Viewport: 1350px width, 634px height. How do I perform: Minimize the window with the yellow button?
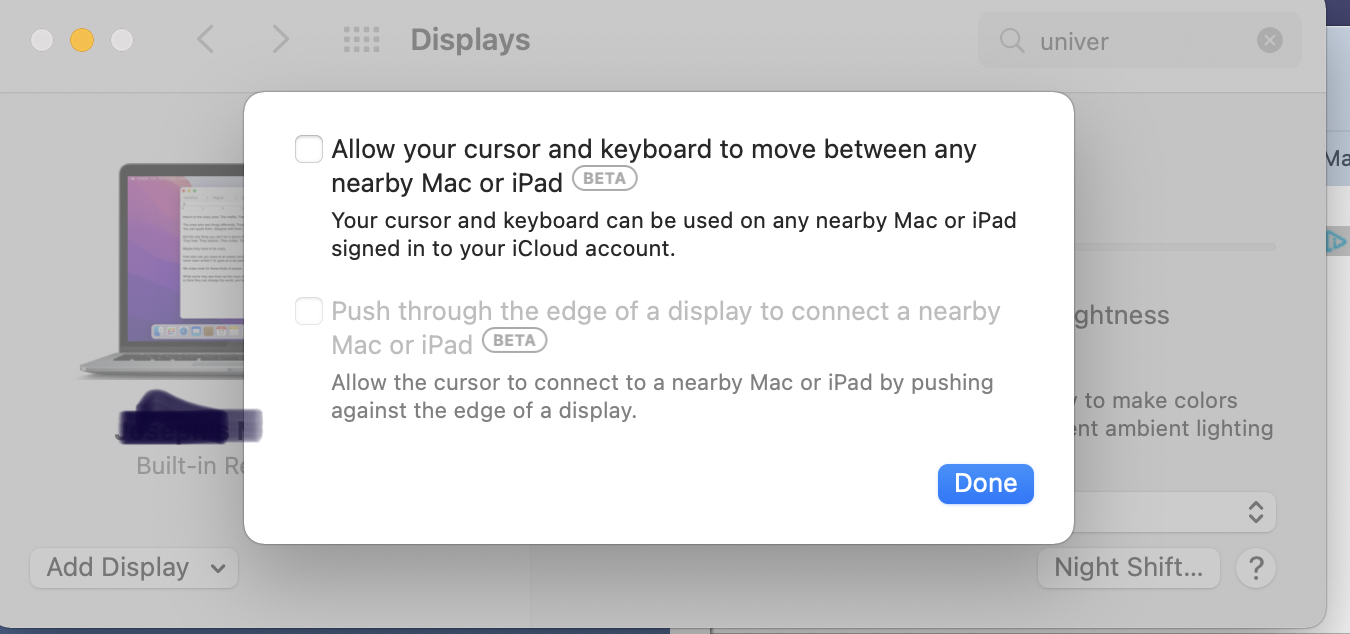click(x=82, y=40)
